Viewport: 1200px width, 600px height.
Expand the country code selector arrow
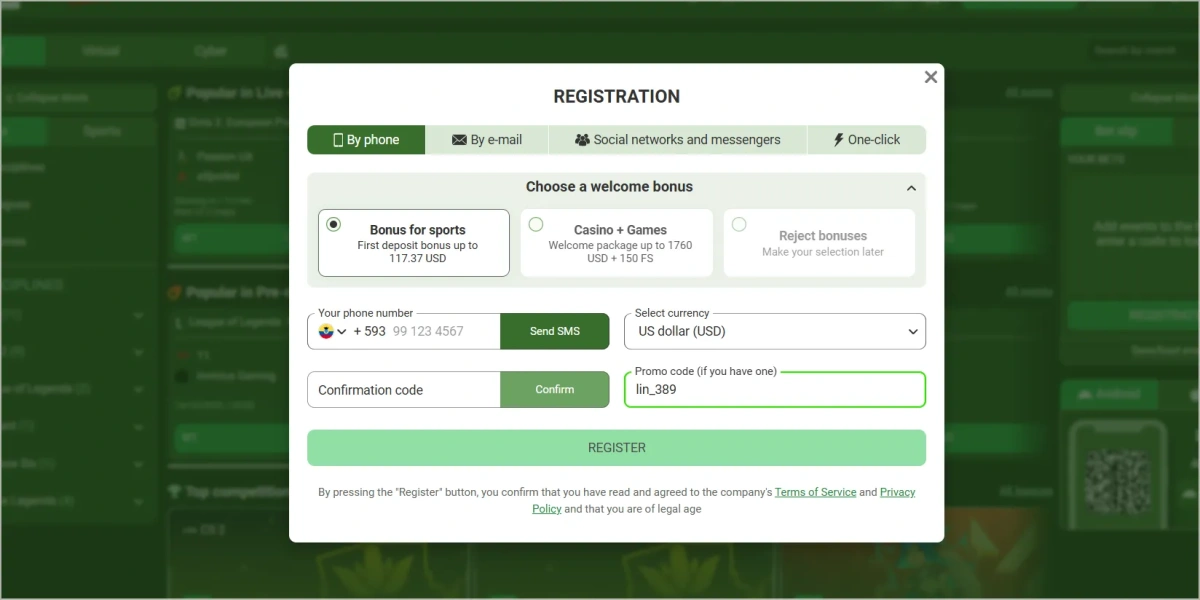[x=342, y=332]
